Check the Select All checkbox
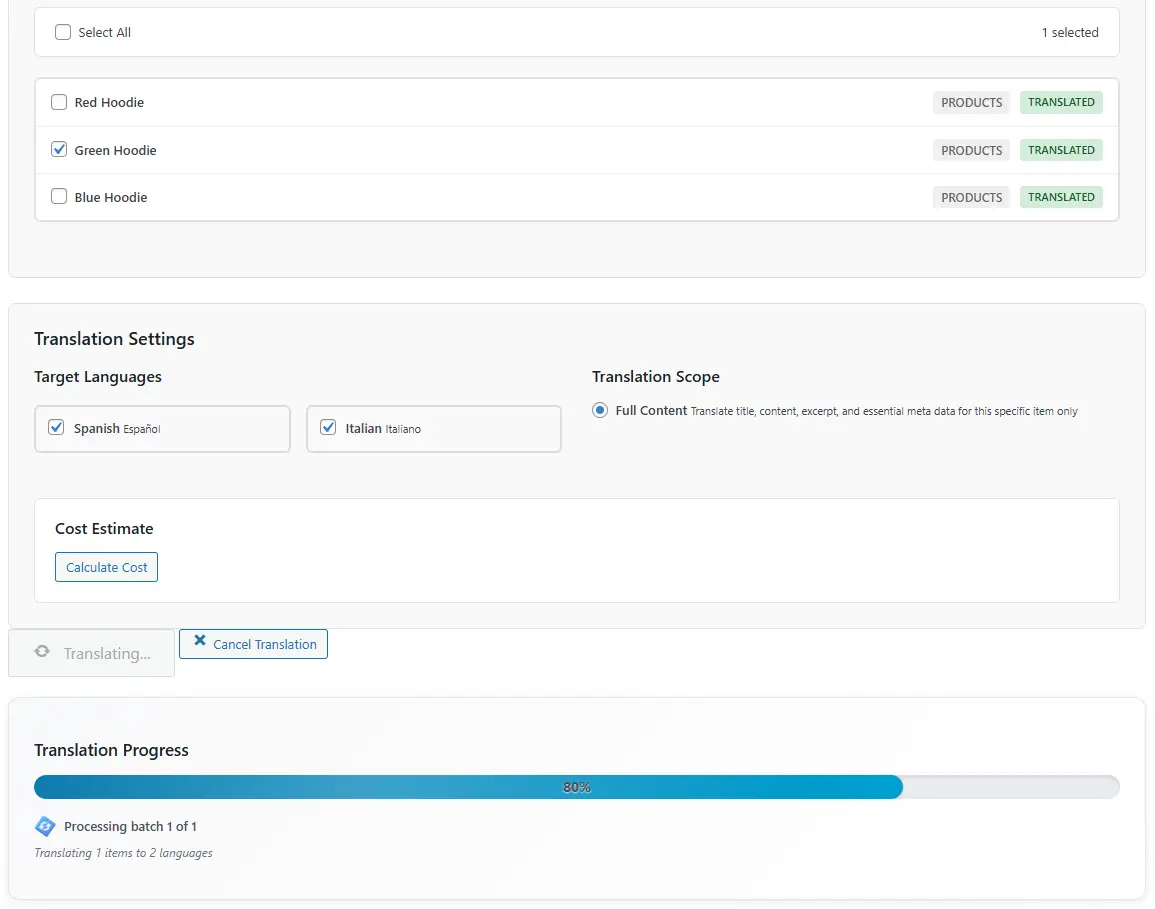The image size is (1155, 909). [63, 32]
